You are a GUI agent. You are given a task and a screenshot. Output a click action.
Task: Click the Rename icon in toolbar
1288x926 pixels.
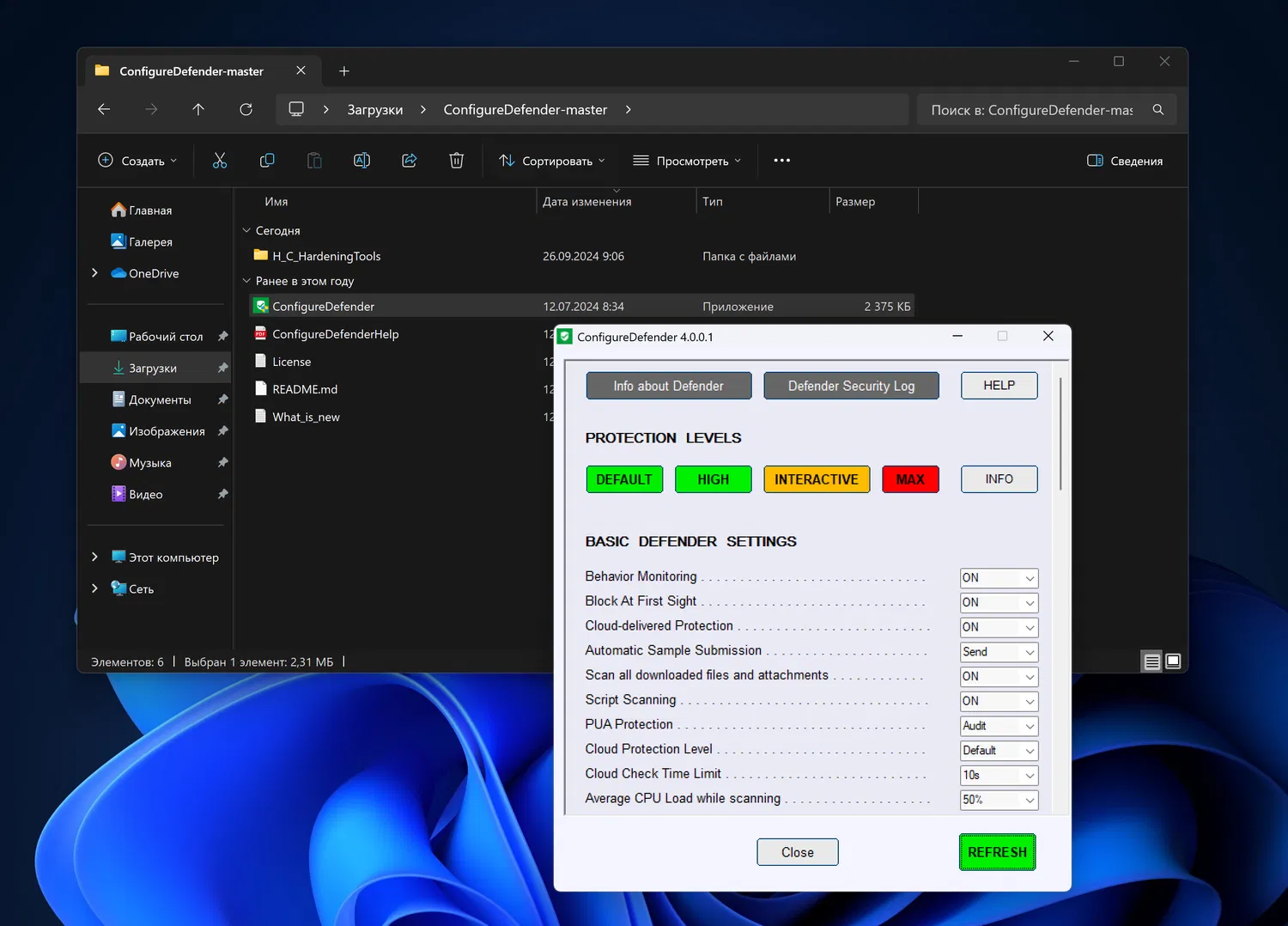(361, 161)
